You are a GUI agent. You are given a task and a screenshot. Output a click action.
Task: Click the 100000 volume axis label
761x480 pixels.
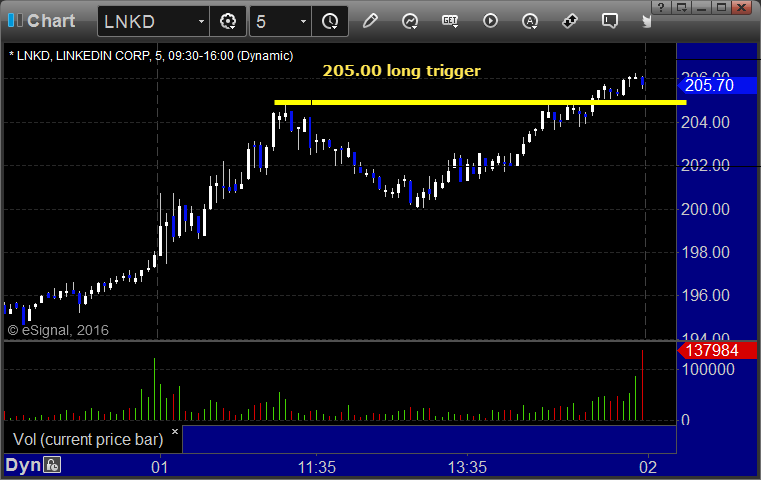tap(708, 369)
